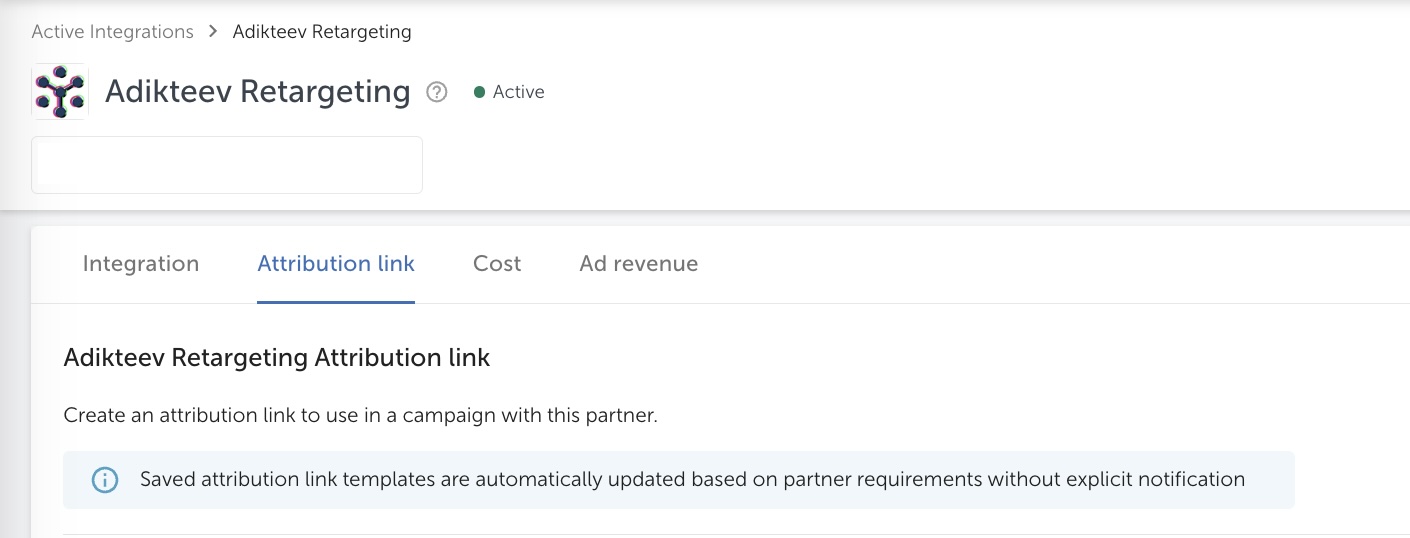The height and width of the screenshot is (538, 1410).
Task: Click the Adikteev Retargeting Attribution link heading
Action: (277, 358)
